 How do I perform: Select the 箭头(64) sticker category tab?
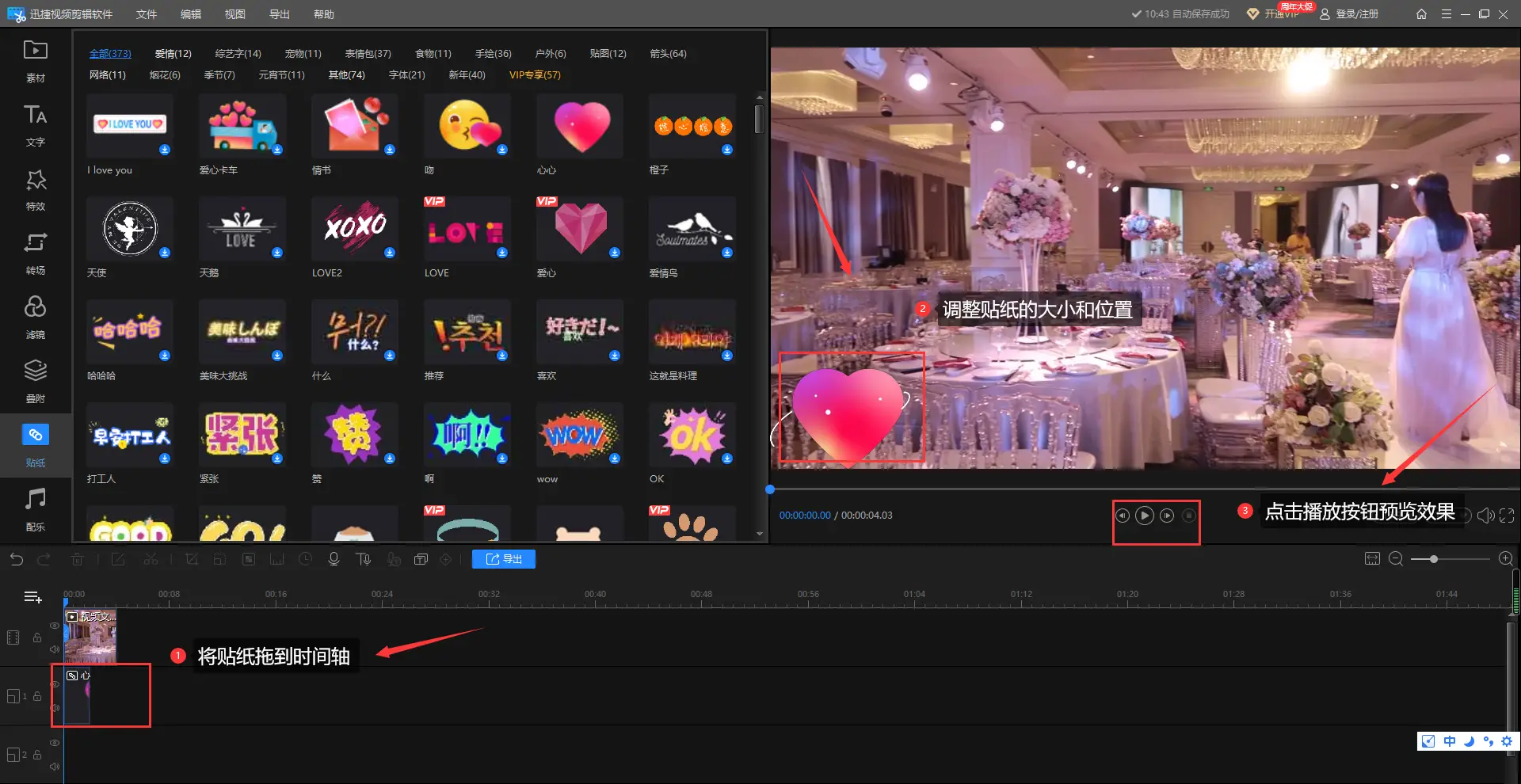tap(669, 54)
